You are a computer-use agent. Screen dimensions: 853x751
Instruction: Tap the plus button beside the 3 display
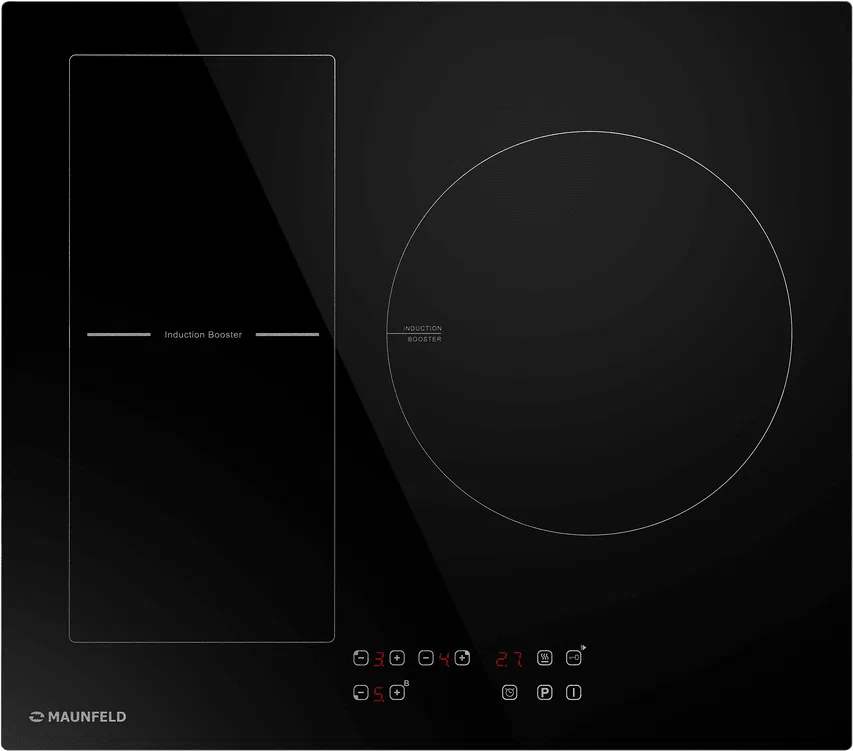click(397, 658)
